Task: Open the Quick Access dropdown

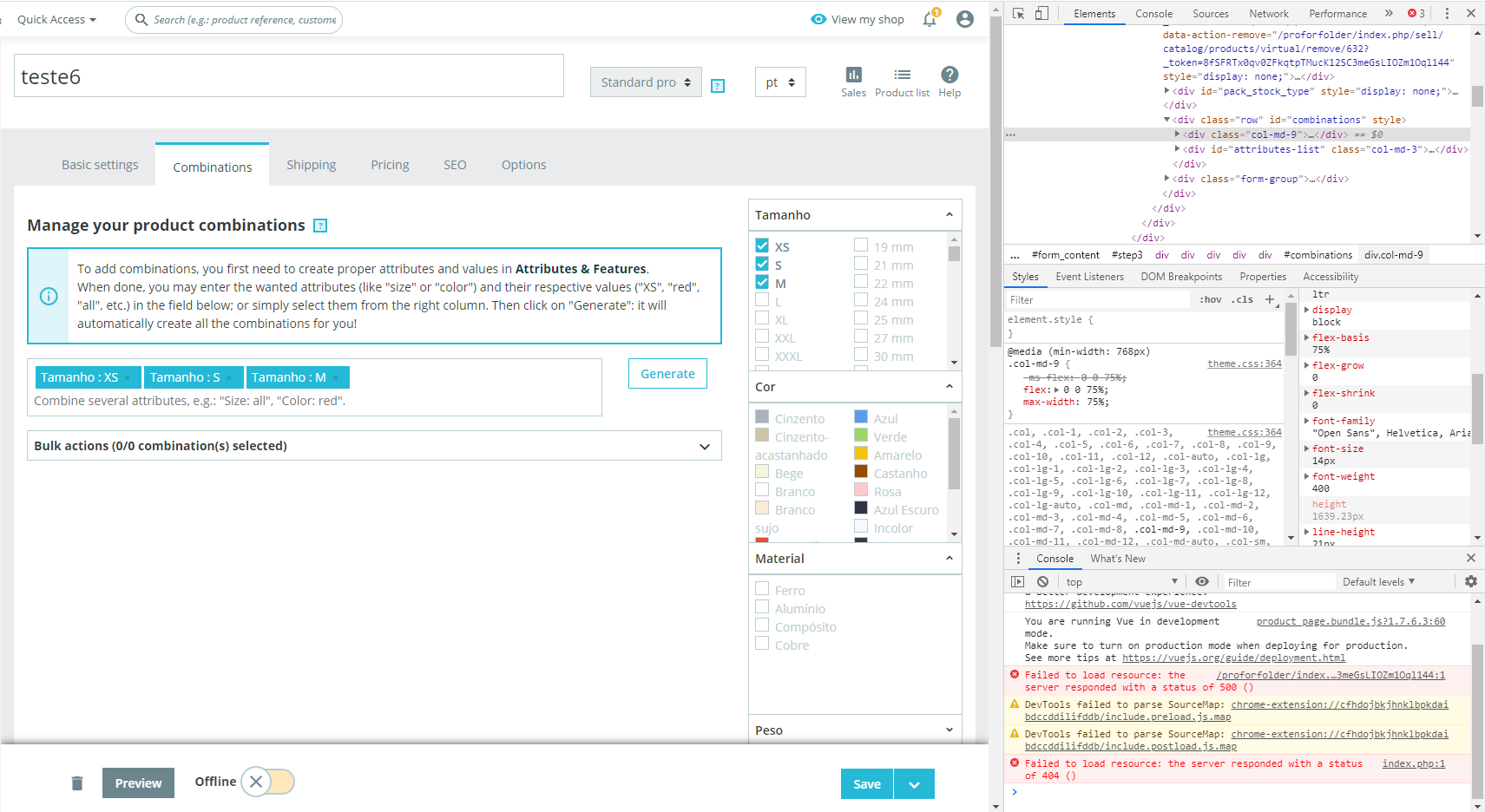Action: pos(56,19)
